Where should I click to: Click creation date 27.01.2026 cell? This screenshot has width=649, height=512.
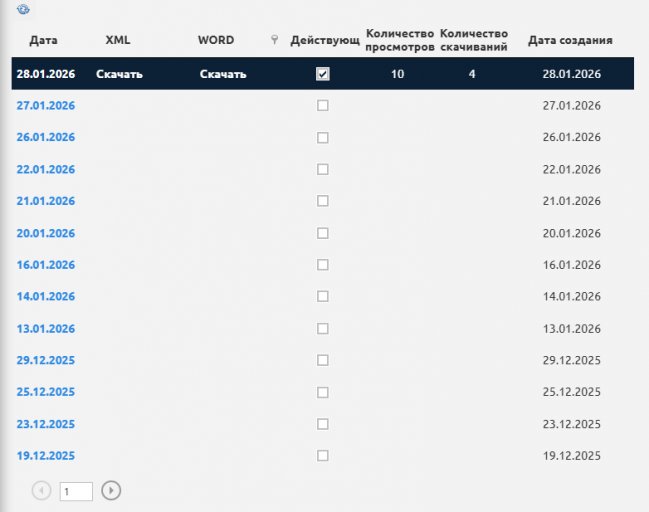coord(572,106)
